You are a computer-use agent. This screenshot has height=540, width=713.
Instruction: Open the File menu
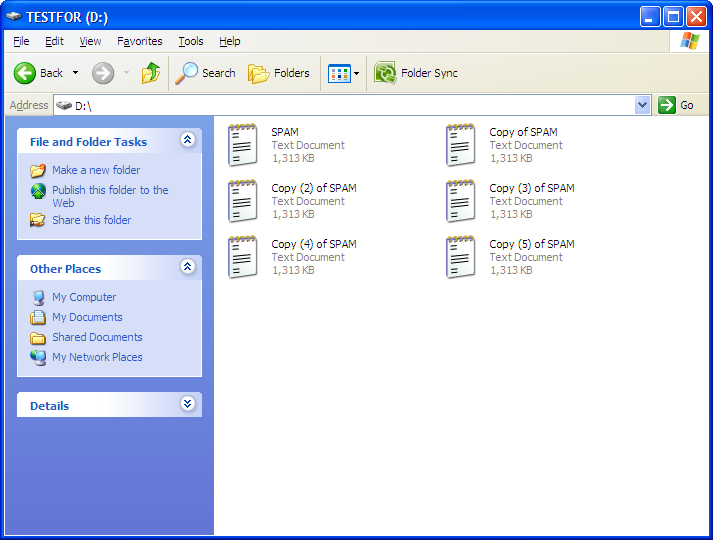(x=21, y=41)
